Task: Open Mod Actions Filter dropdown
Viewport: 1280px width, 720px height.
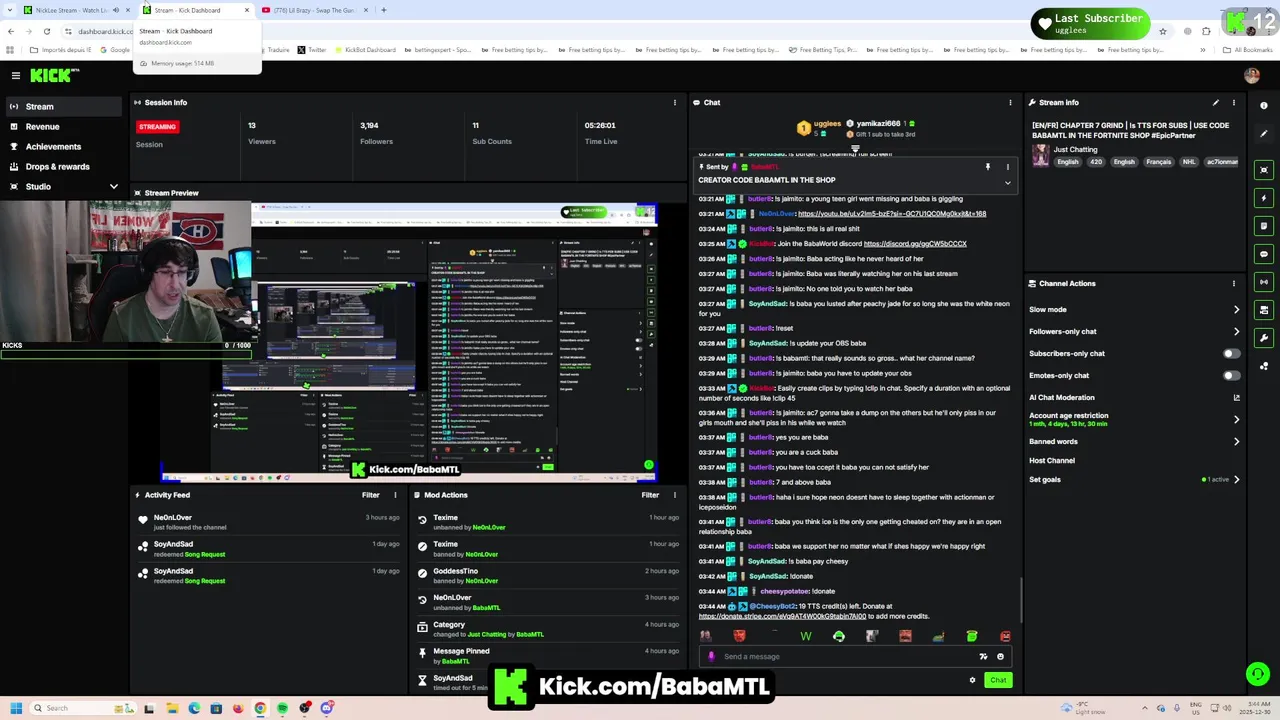Action: [x=650, y=495]
